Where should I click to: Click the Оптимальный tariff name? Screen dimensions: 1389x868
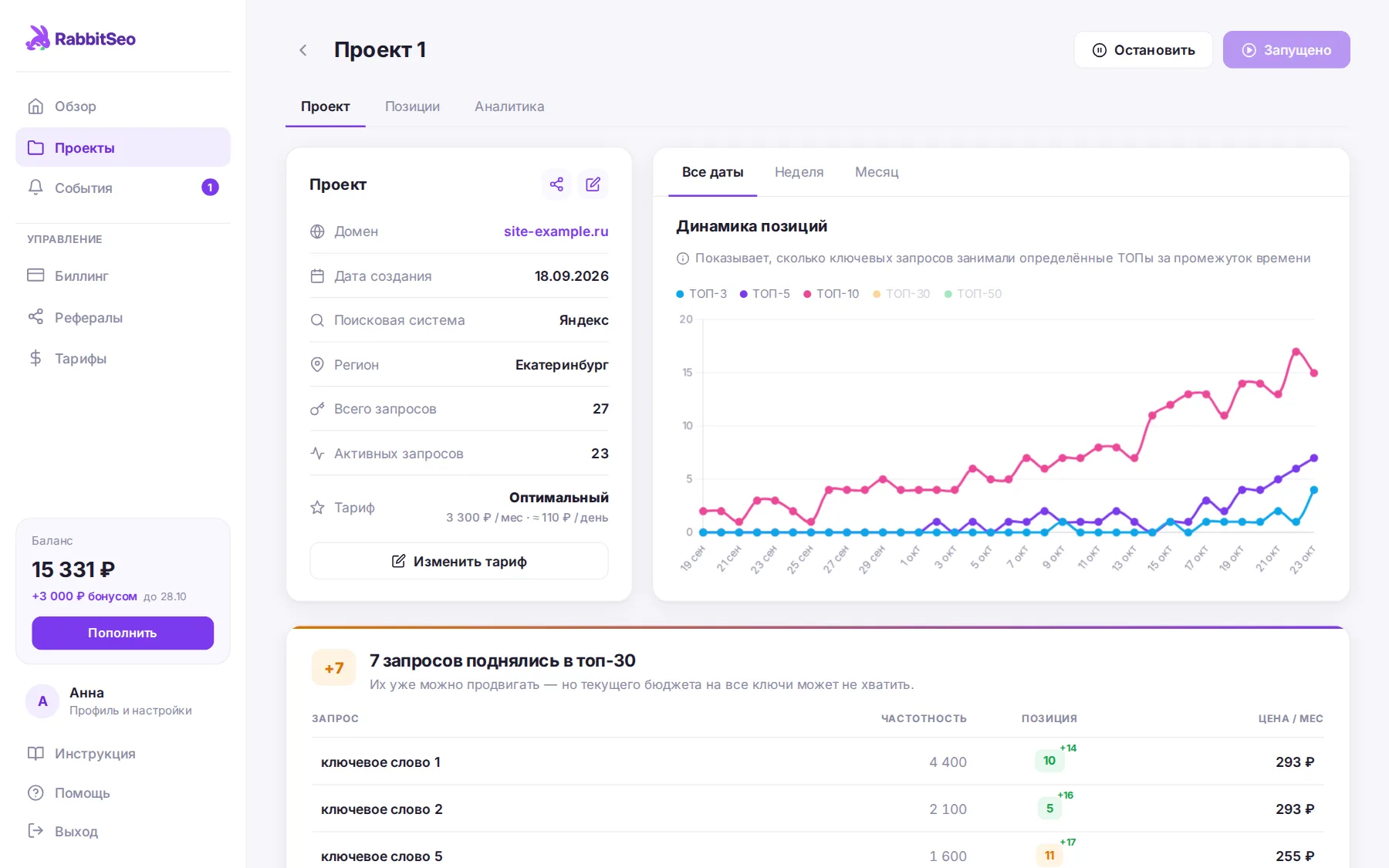click(x=559, y=498)
